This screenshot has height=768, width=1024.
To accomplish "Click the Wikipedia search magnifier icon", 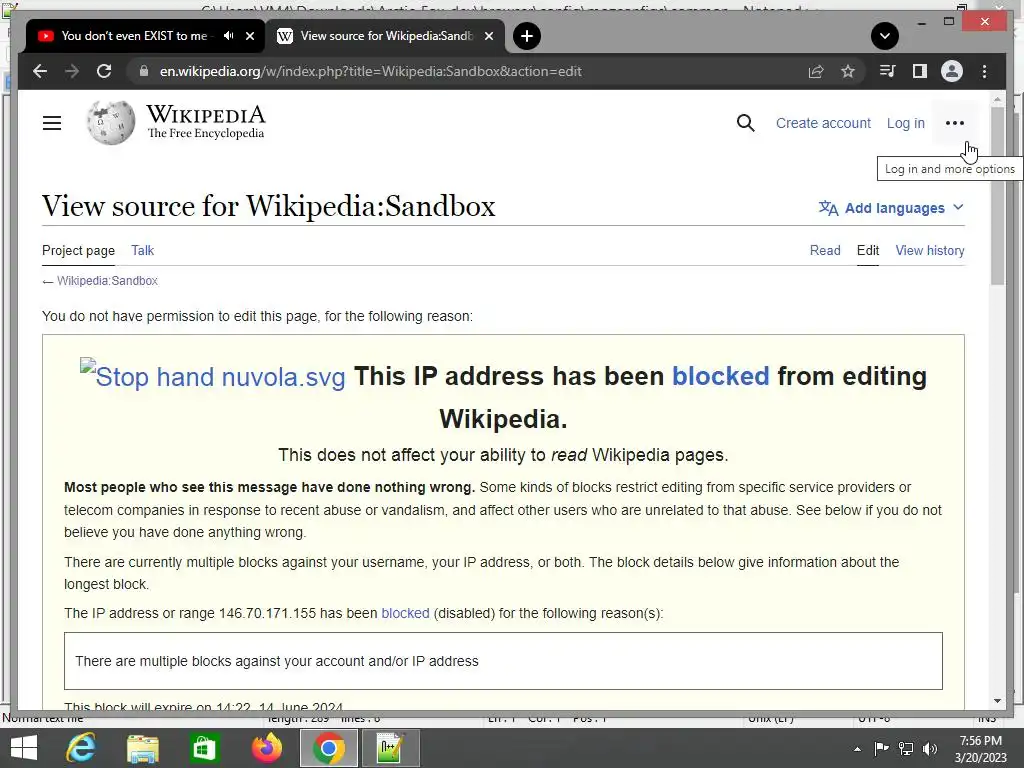I will 745,123.
